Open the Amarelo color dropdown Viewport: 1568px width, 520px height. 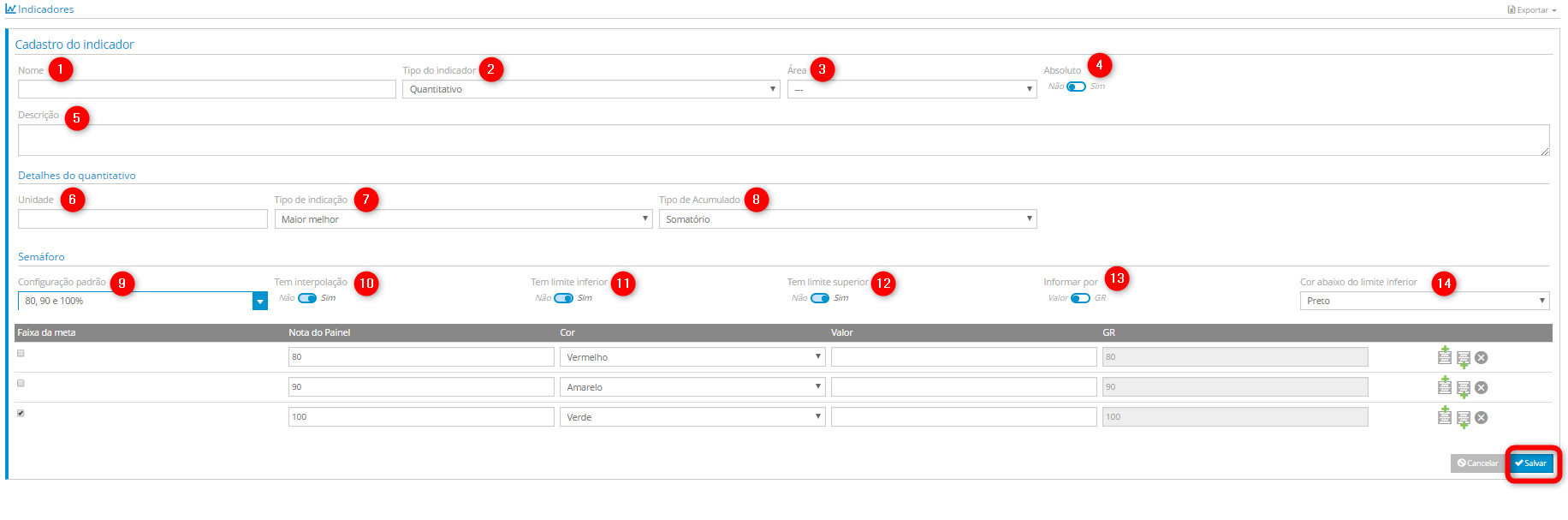(692, 387)
